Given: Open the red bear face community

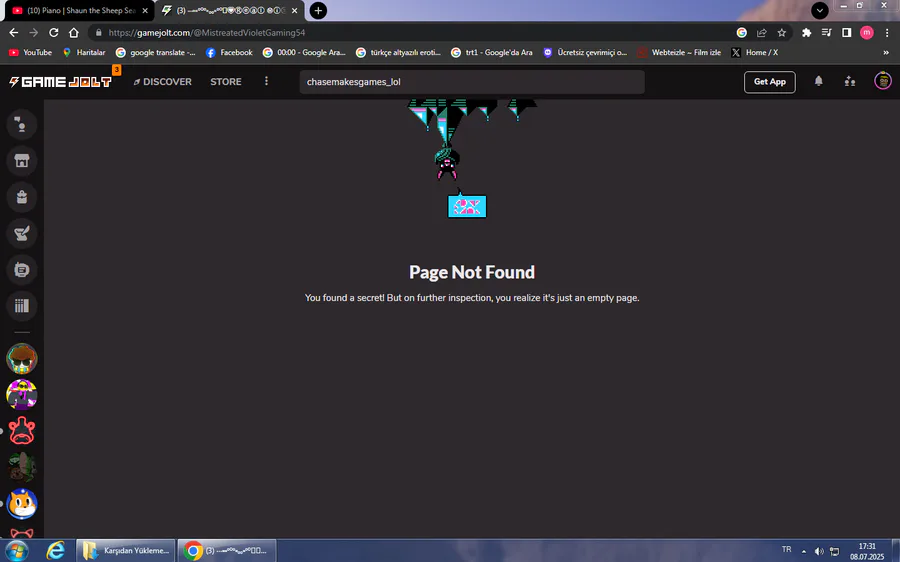Looking at the screenshot, I should click(x=22, y=431).
